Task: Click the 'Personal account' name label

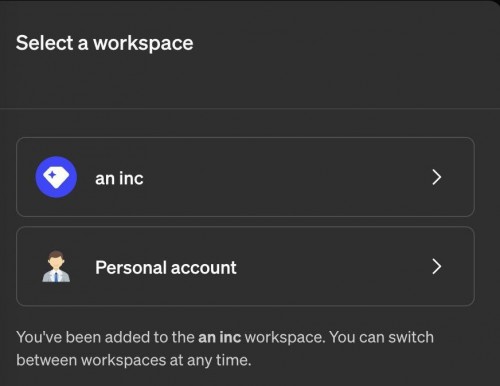Action: pos(166,267)
